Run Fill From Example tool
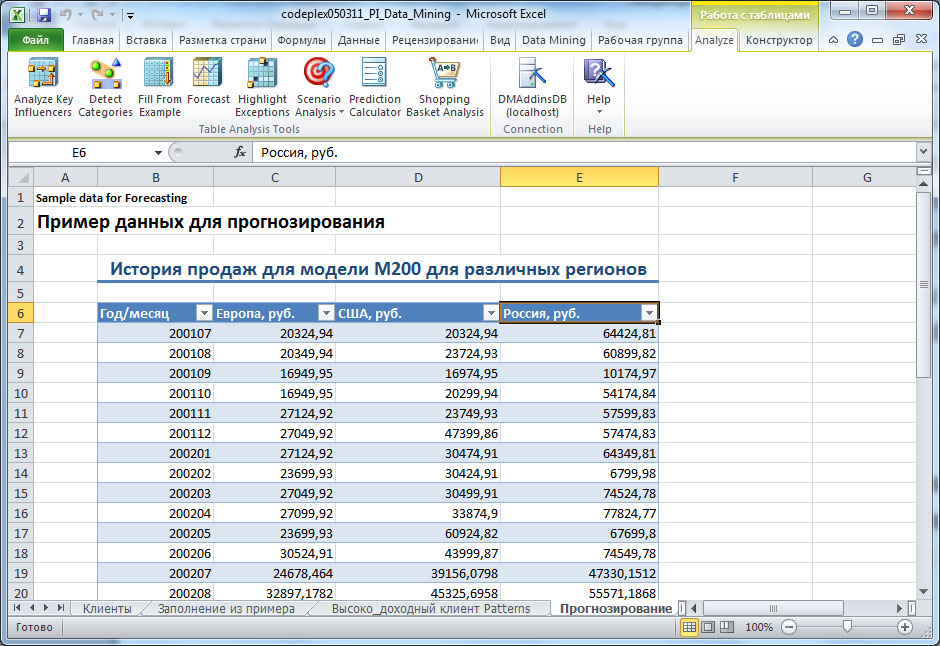This screenshot has width=940, height=646. click(x=159, y=87)
